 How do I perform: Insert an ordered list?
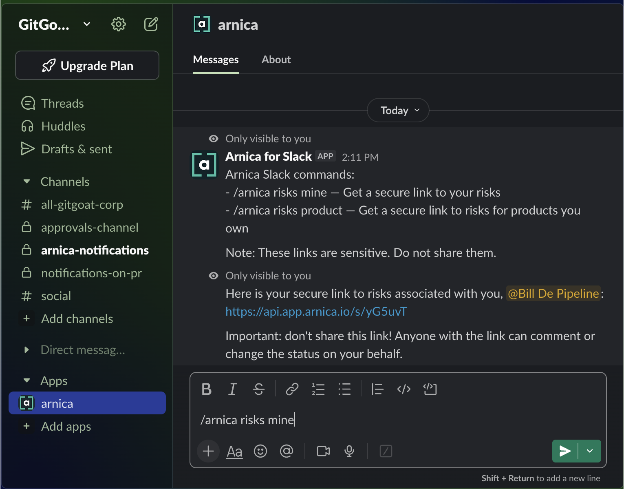click(x=318, y=389)
